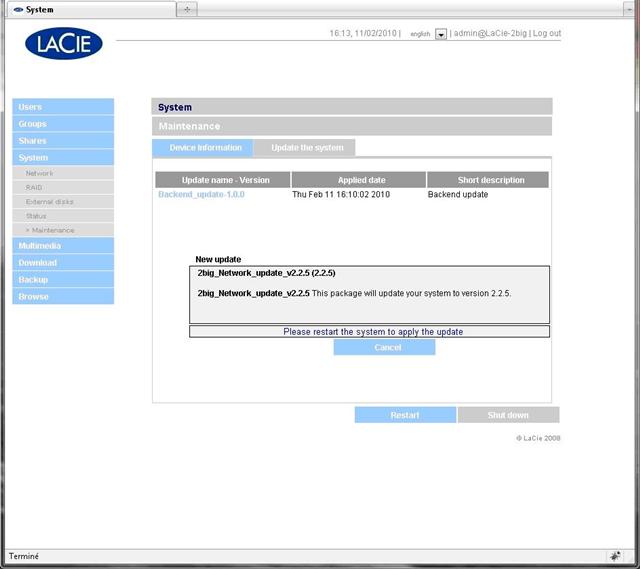Select RAID under System menu
Screen dimensions: 640x569
[34, 187]
